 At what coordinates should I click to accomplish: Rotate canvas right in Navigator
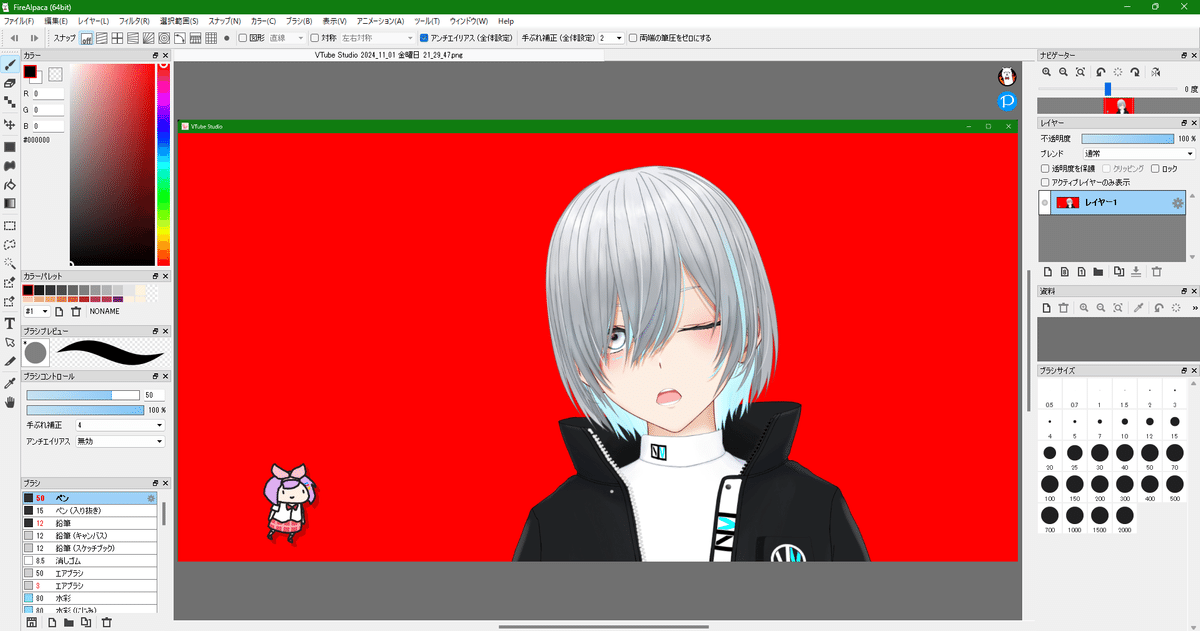(1136, 72)
